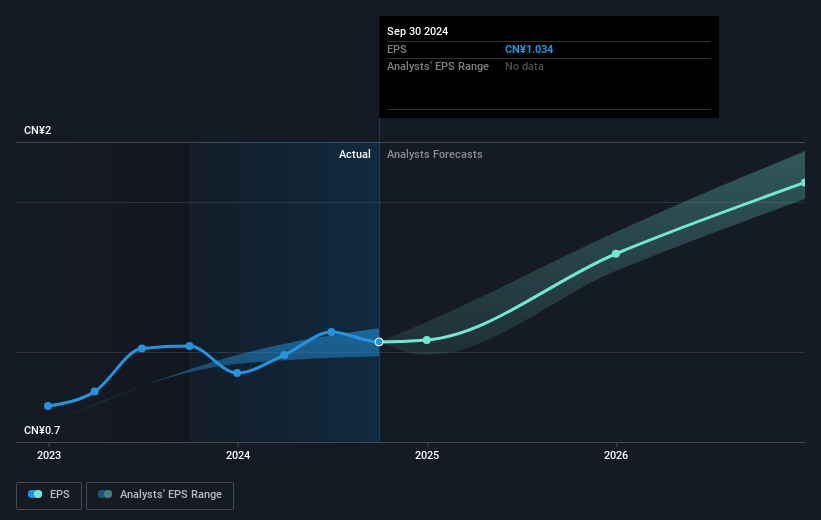Select the Sep 30 2024 EPS data point
Image resolution: width=821 pixels, height=520 pixels.
[x=379, y=342]
